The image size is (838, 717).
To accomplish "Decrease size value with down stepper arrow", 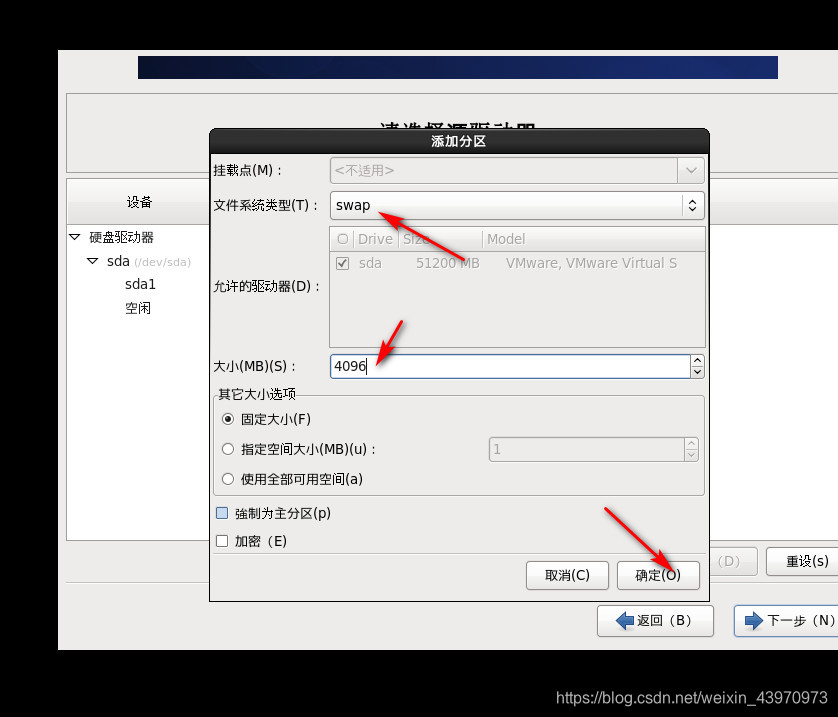I will [x=697, y=372].
